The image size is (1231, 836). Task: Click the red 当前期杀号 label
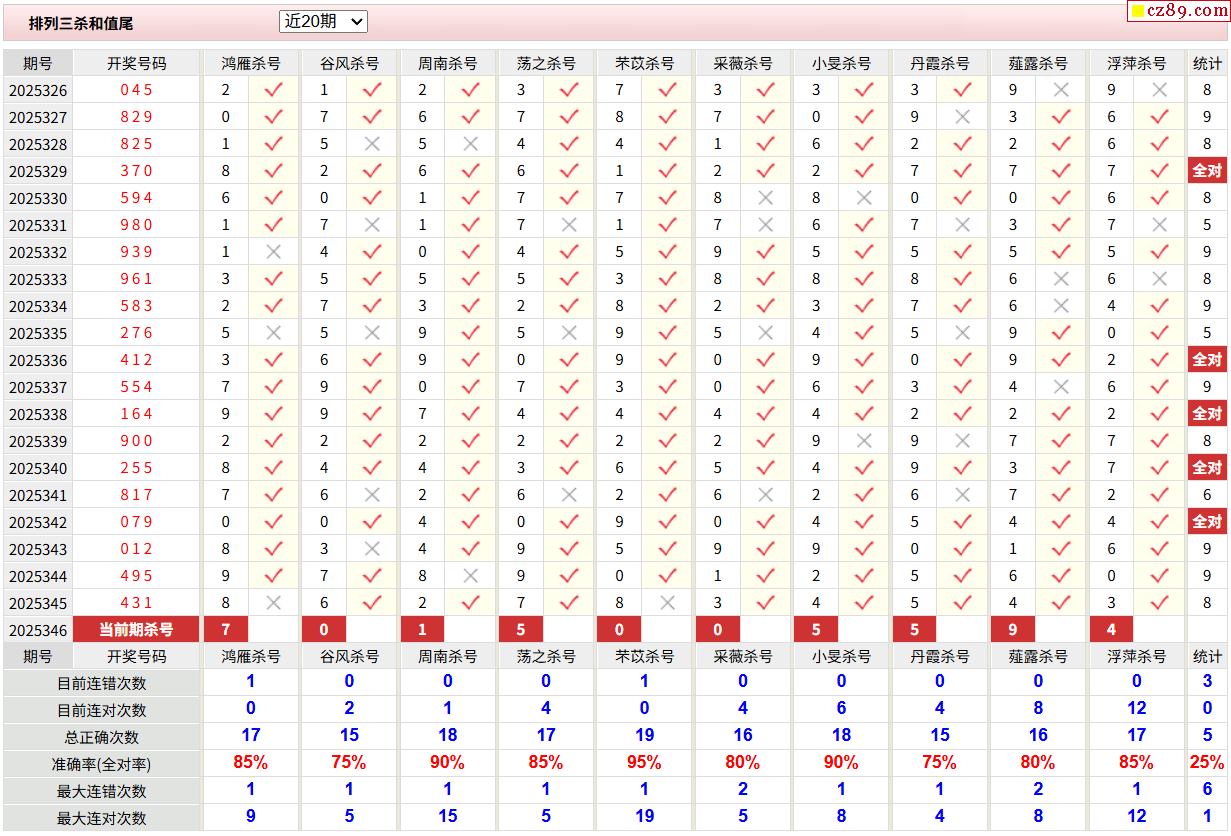[x=136, y=629]
